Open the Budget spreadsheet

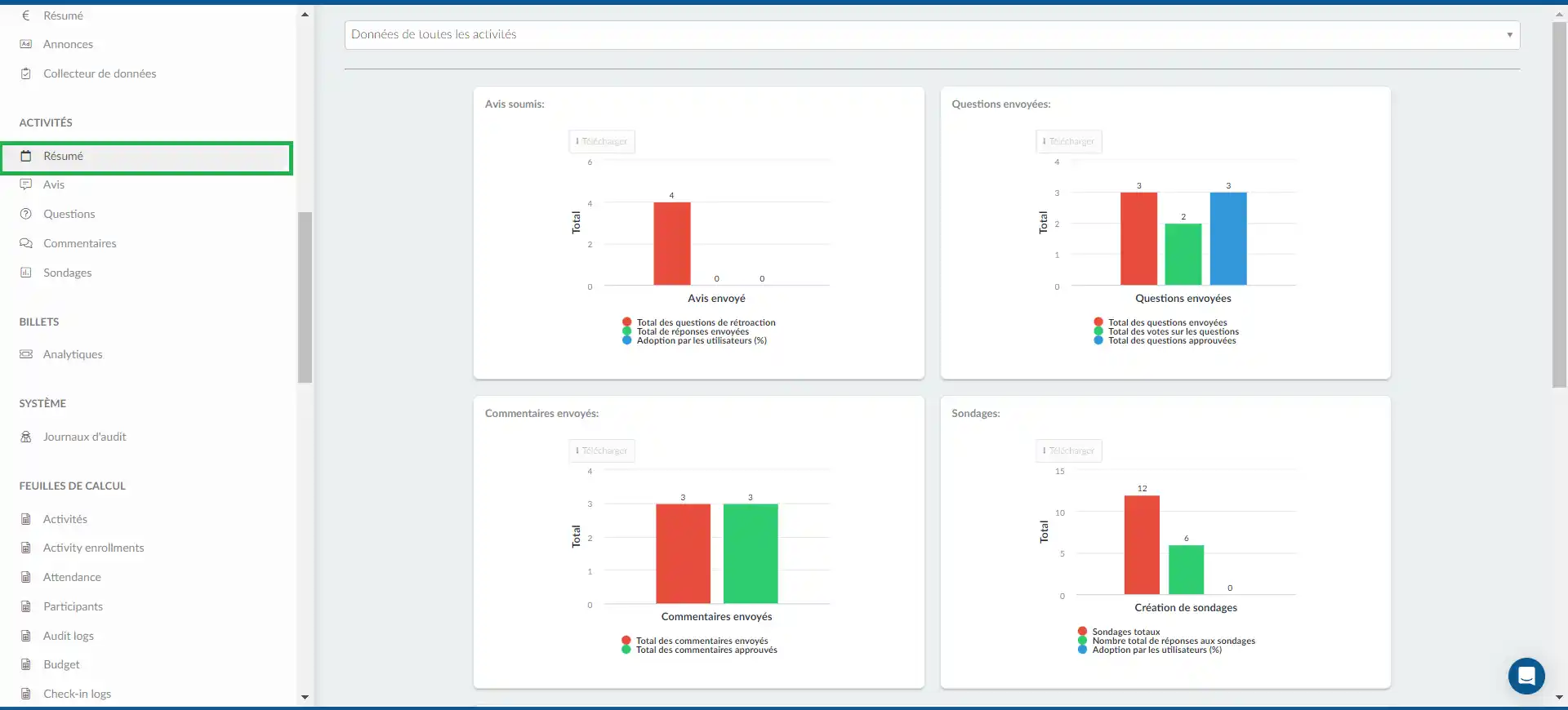click(62, 664)
